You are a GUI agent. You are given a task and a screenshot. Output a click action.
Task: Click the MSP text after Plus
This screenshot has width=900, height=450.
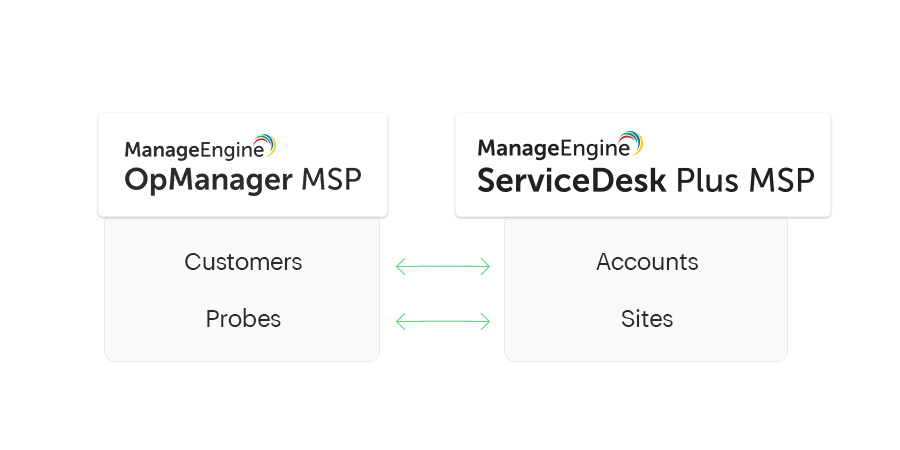pyautogui.click(x=782, y=180)
